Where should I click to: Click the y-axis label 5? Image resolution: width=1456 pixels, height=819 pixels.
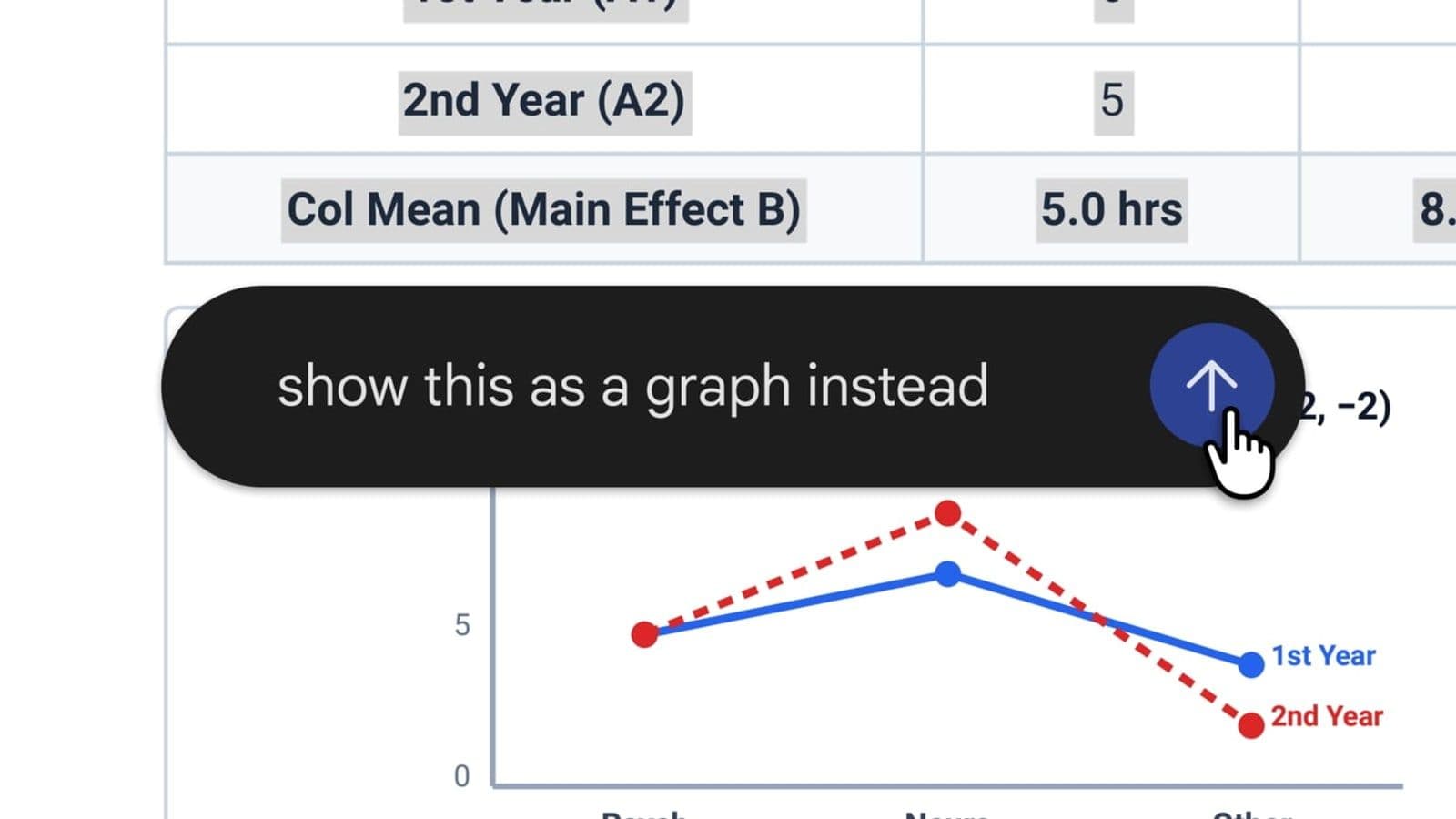(x=462, y=625)
